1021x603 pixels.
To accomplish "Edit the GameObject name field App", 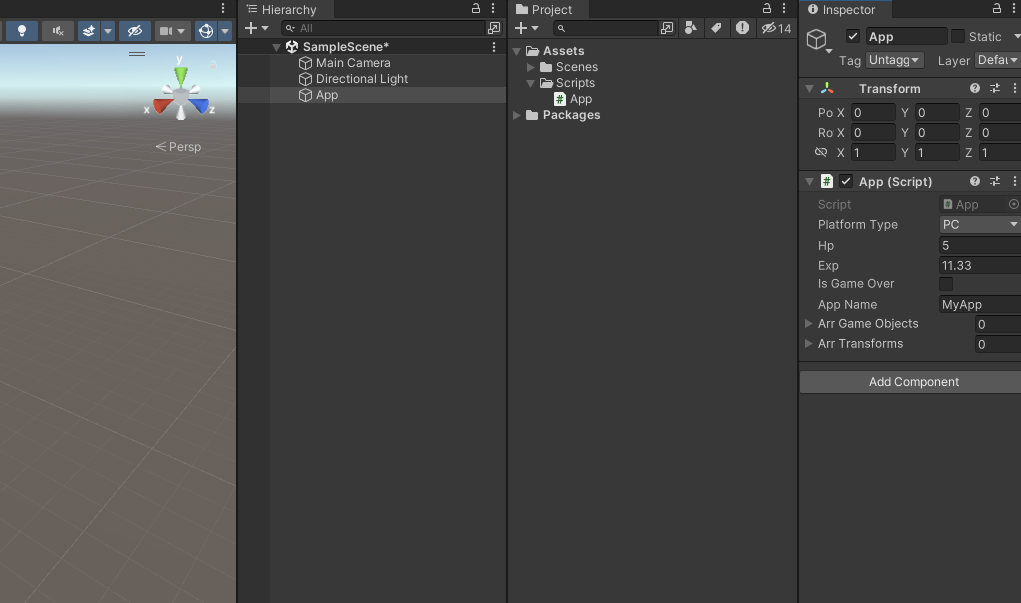I will click(x=906, y=36).
